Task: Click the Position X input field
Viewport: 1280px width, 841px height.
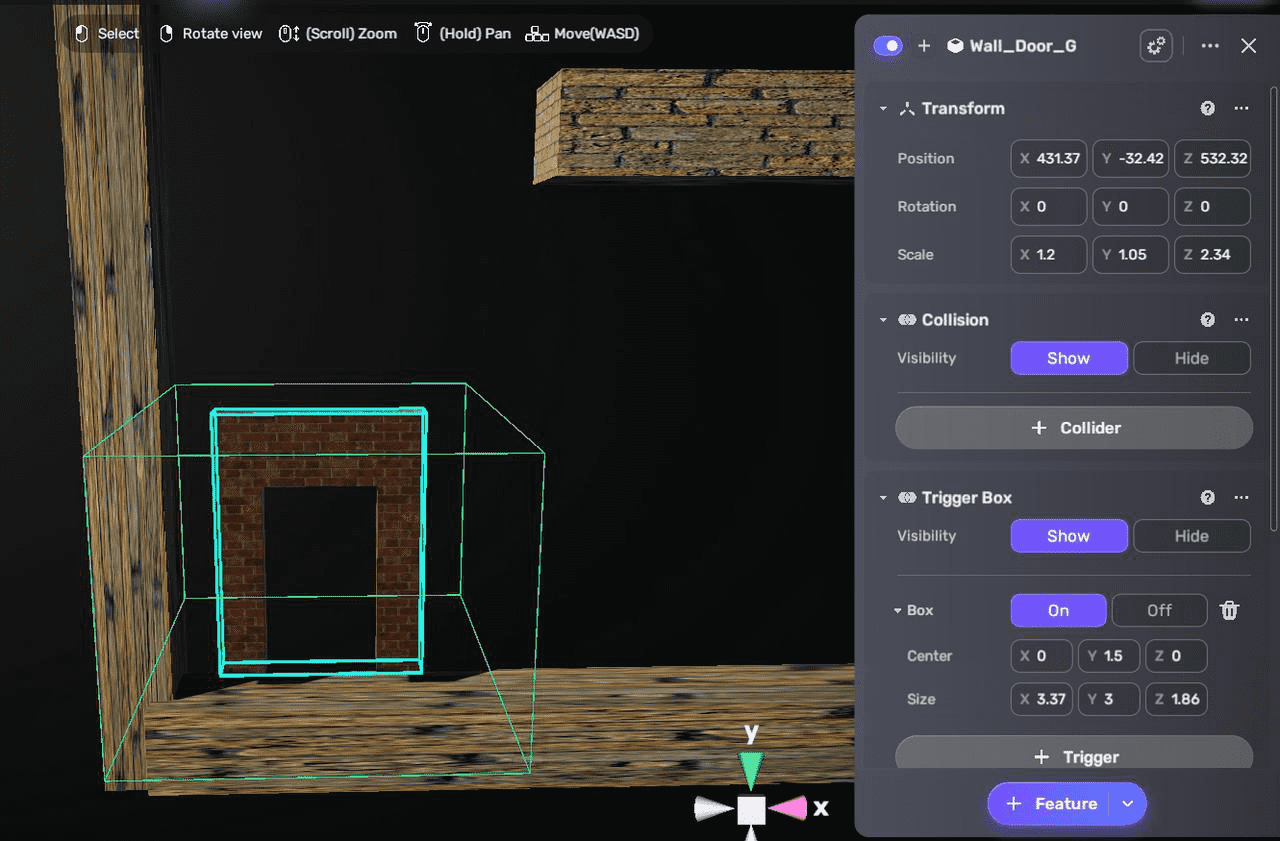Action: coord(1049,159)
